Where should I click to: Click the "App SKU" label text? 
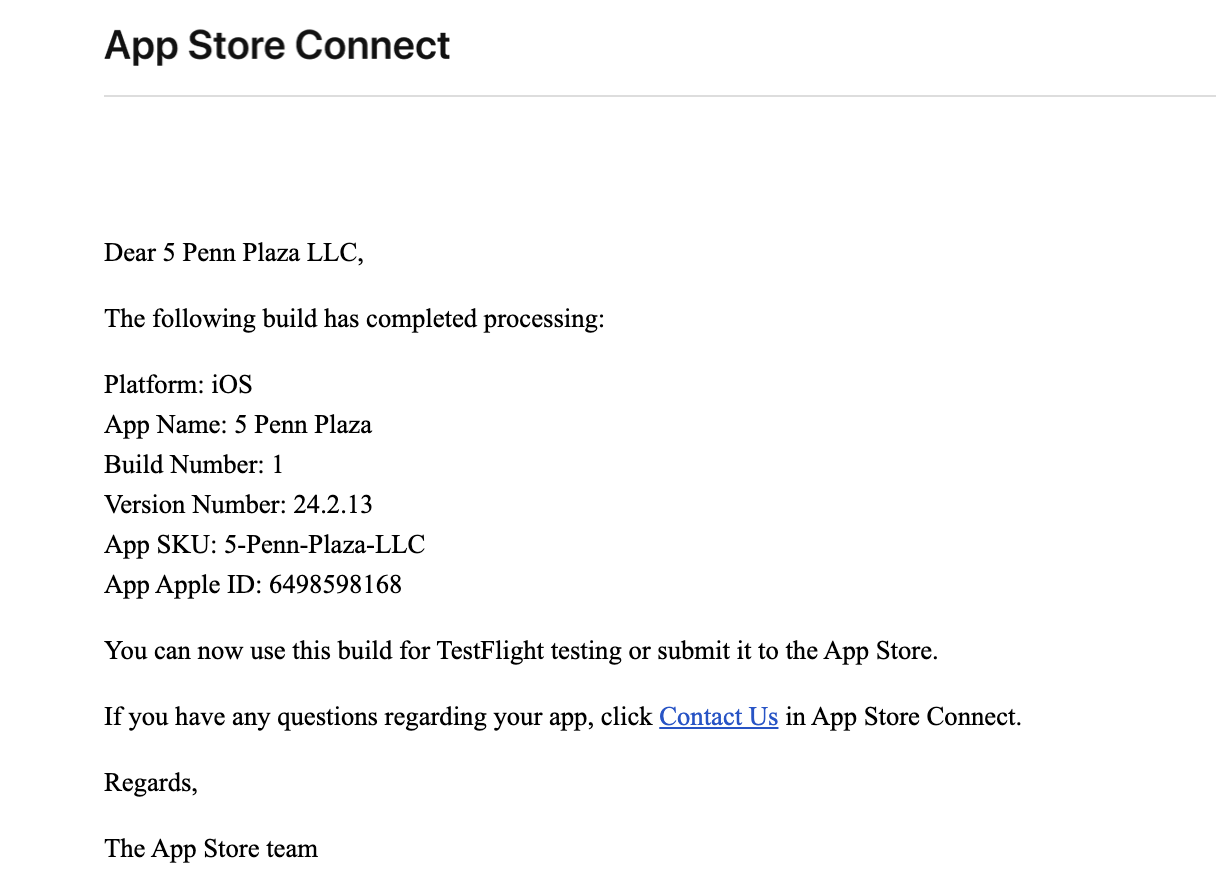coord(153,545)
